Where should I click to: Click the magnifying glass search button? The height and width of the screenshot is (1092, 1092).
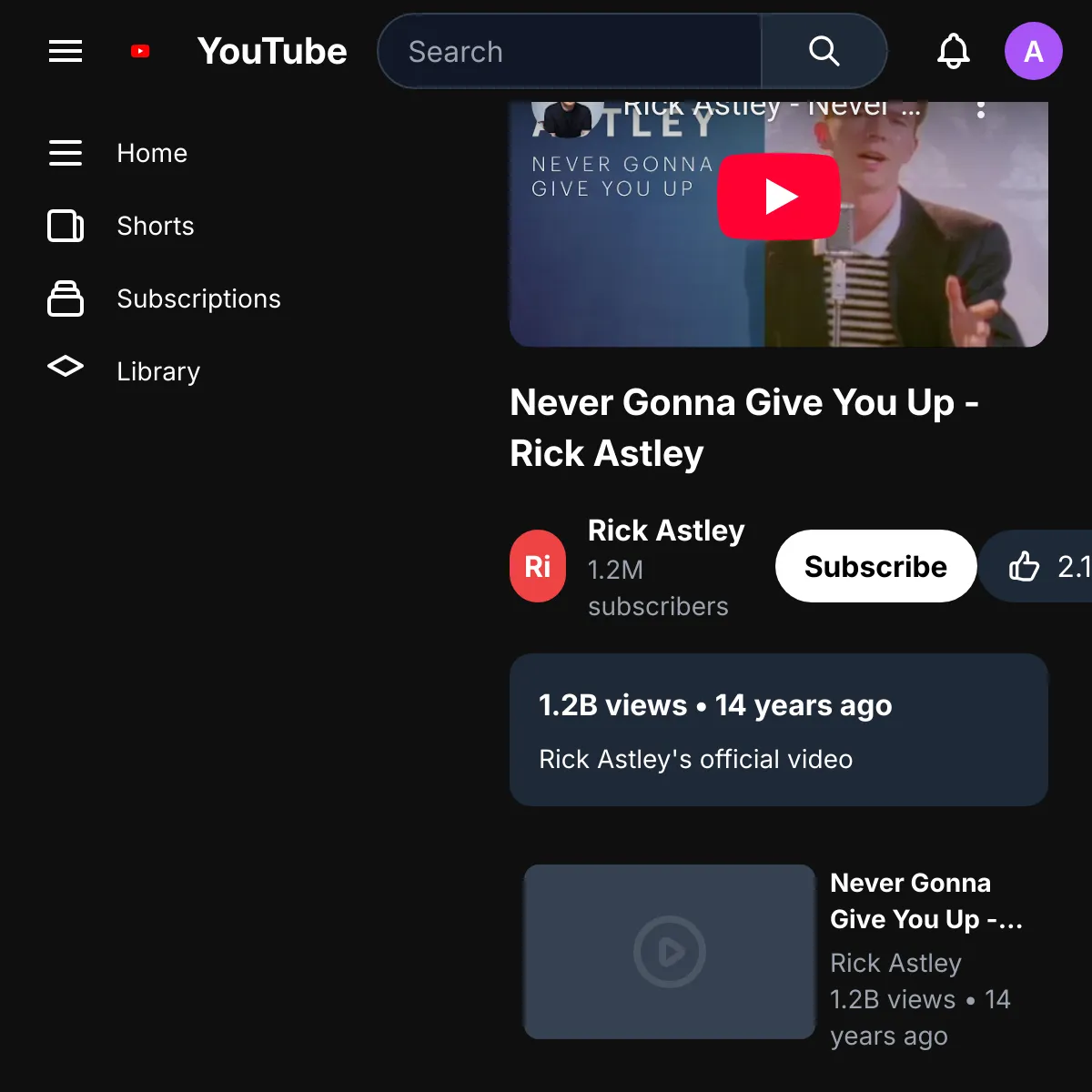click(824, 51)
